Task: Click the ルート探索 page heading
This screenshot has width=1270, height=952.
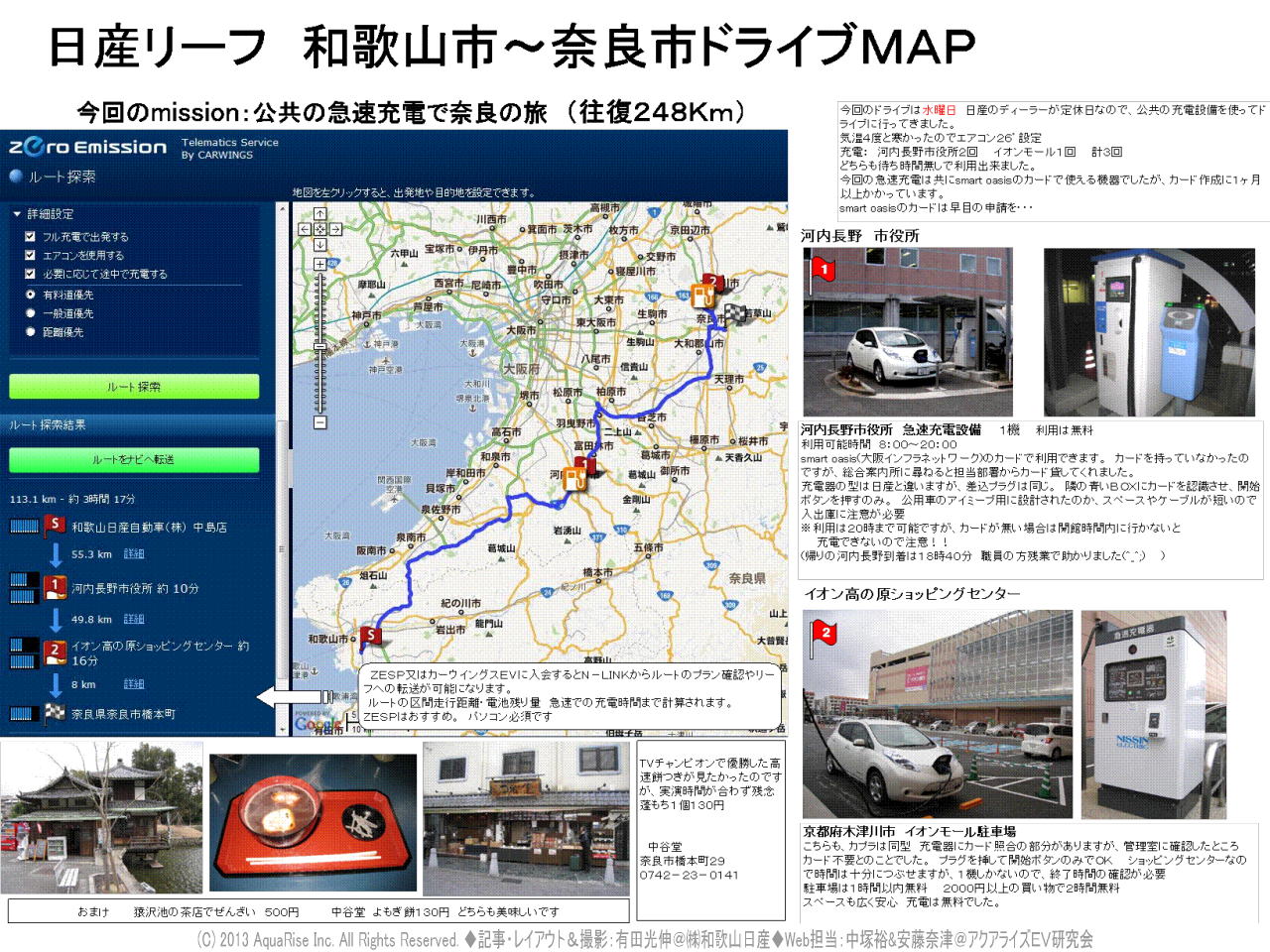Action: pos(62,177)
